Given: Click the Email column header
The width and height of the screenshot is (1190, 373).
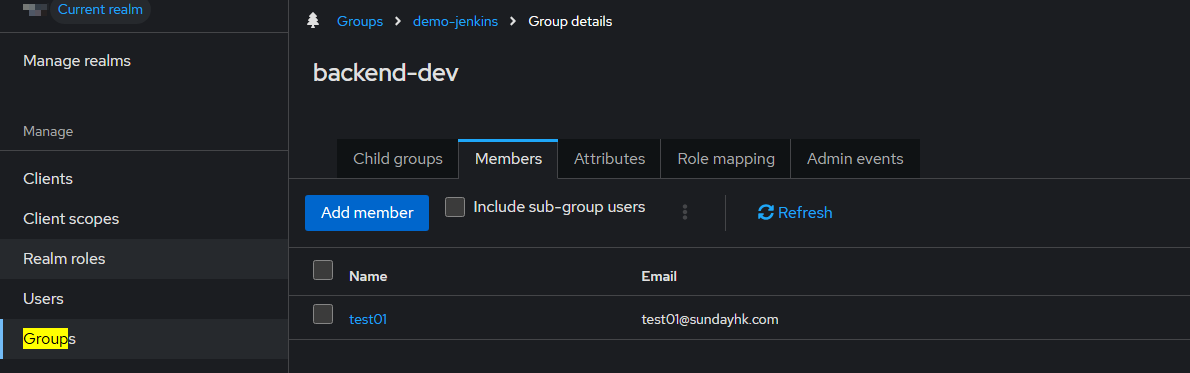Looking at the screenshot, I should tap(659, 277).
